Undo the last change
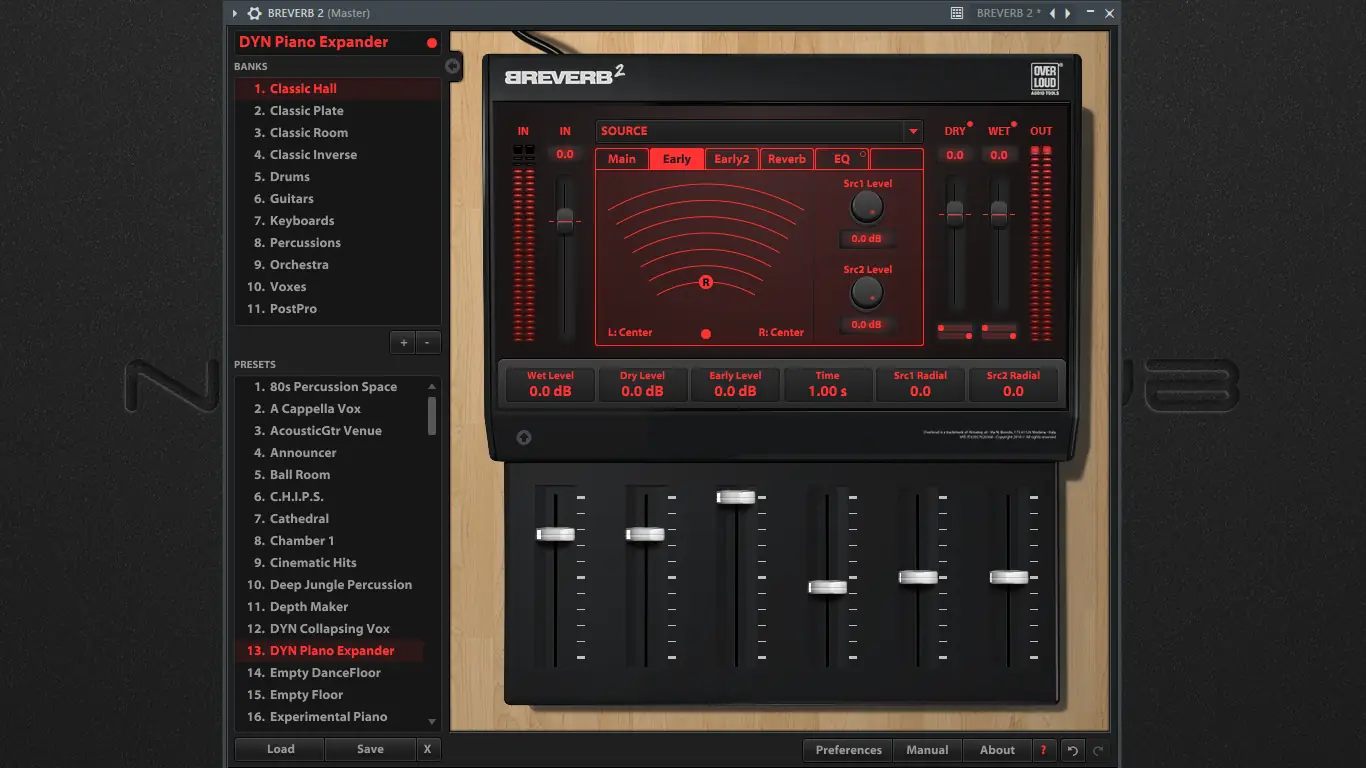The height and width of the screenshot is (768, 1366). point(1072,750)
